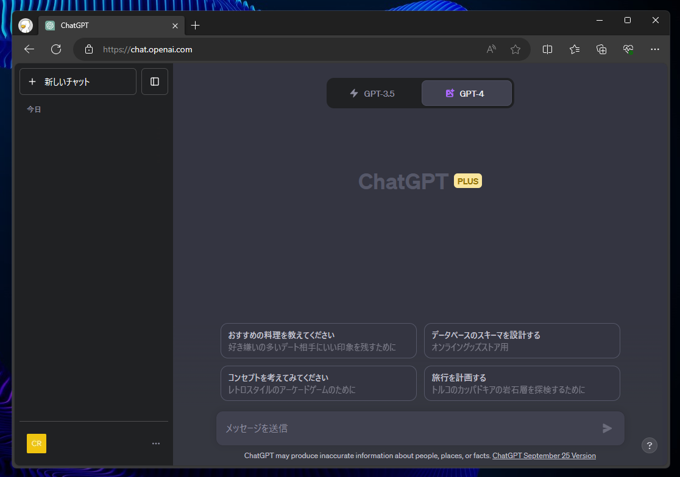Activate the Read Aloud icon

pos(491,49)
